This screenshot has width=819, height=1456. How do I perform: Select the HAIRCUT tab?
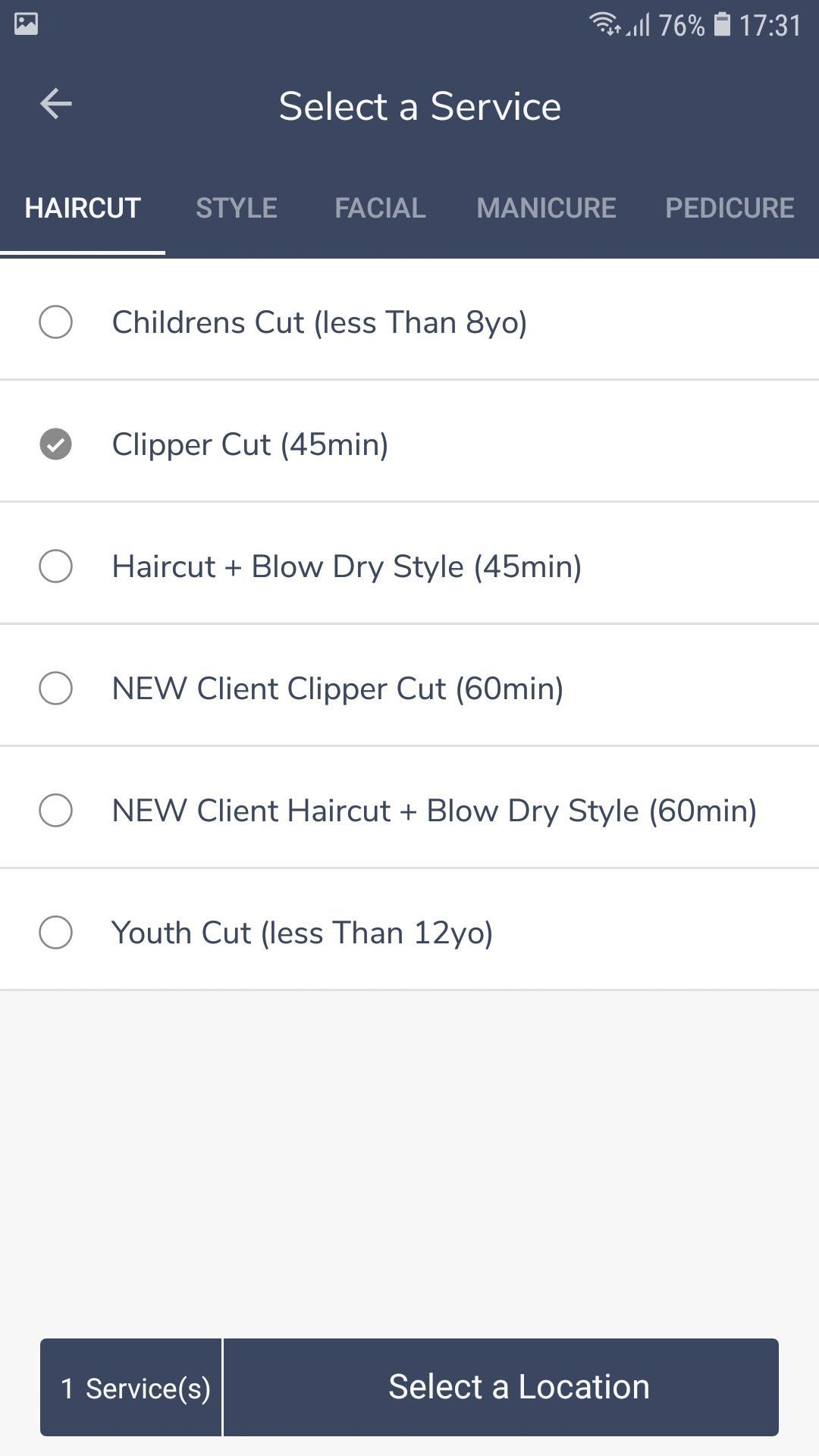83,208
